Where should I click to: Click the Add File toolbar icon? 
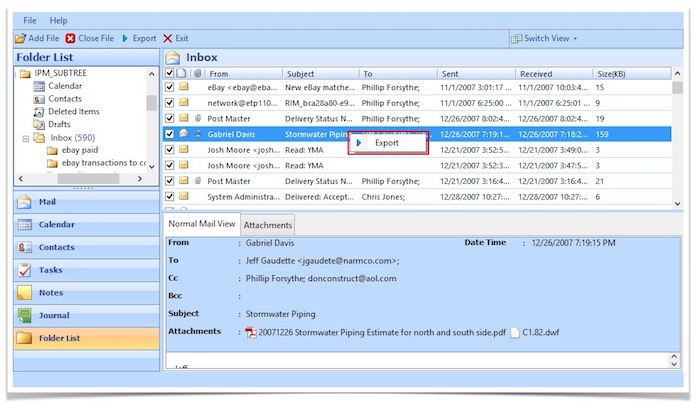pyautogui.click(x=21, y=38)
